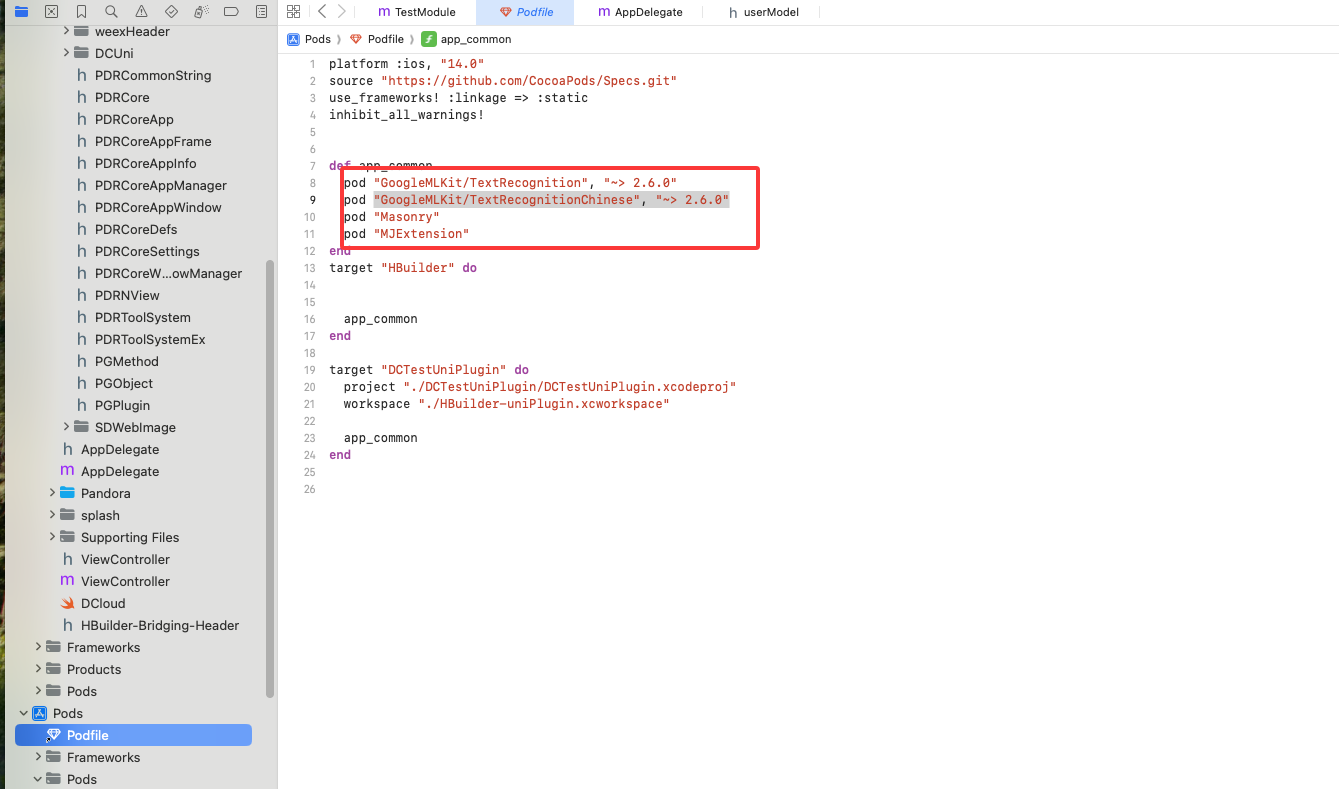Image resolution: width=1339 pixels, height=789 pixels.
Task: Open the Find navigator magnifier icon
Action: (x=111, y=12)
